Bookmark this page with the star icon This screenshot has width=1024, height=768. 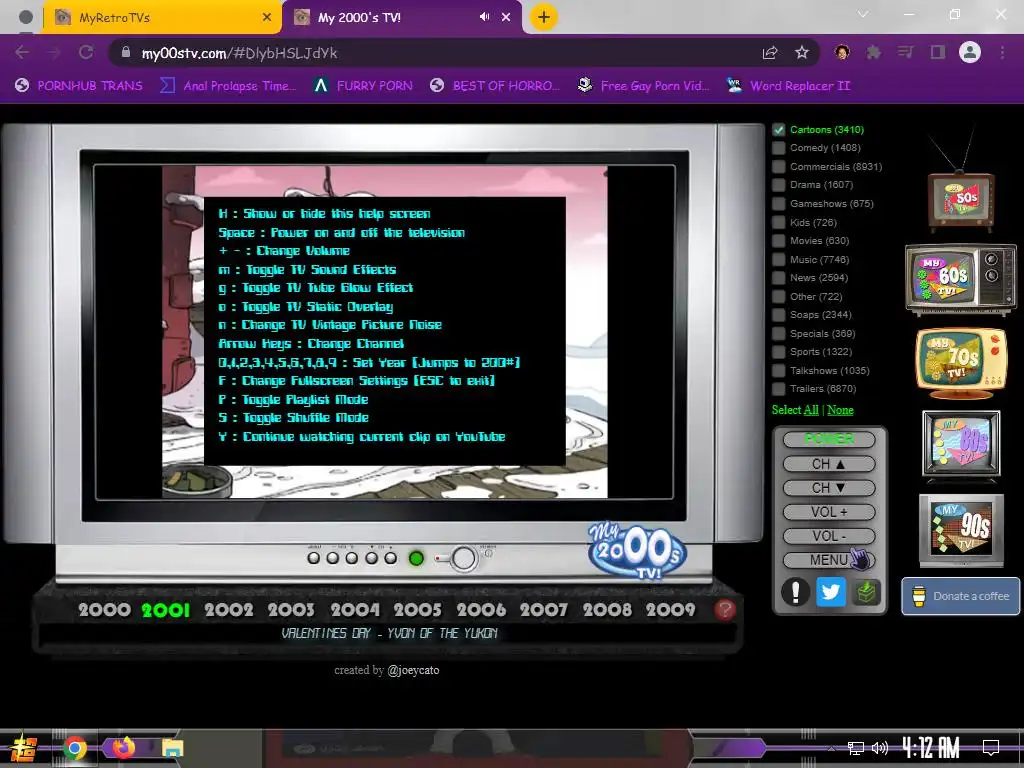pos(802,53)
